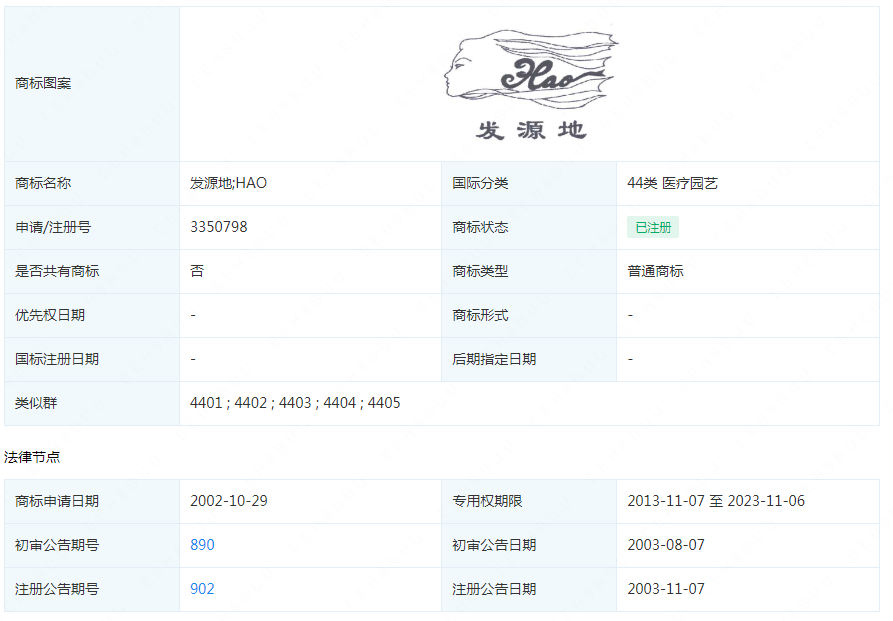Click the 商标名称 label
Screen dimensions: 893x621
43,183
